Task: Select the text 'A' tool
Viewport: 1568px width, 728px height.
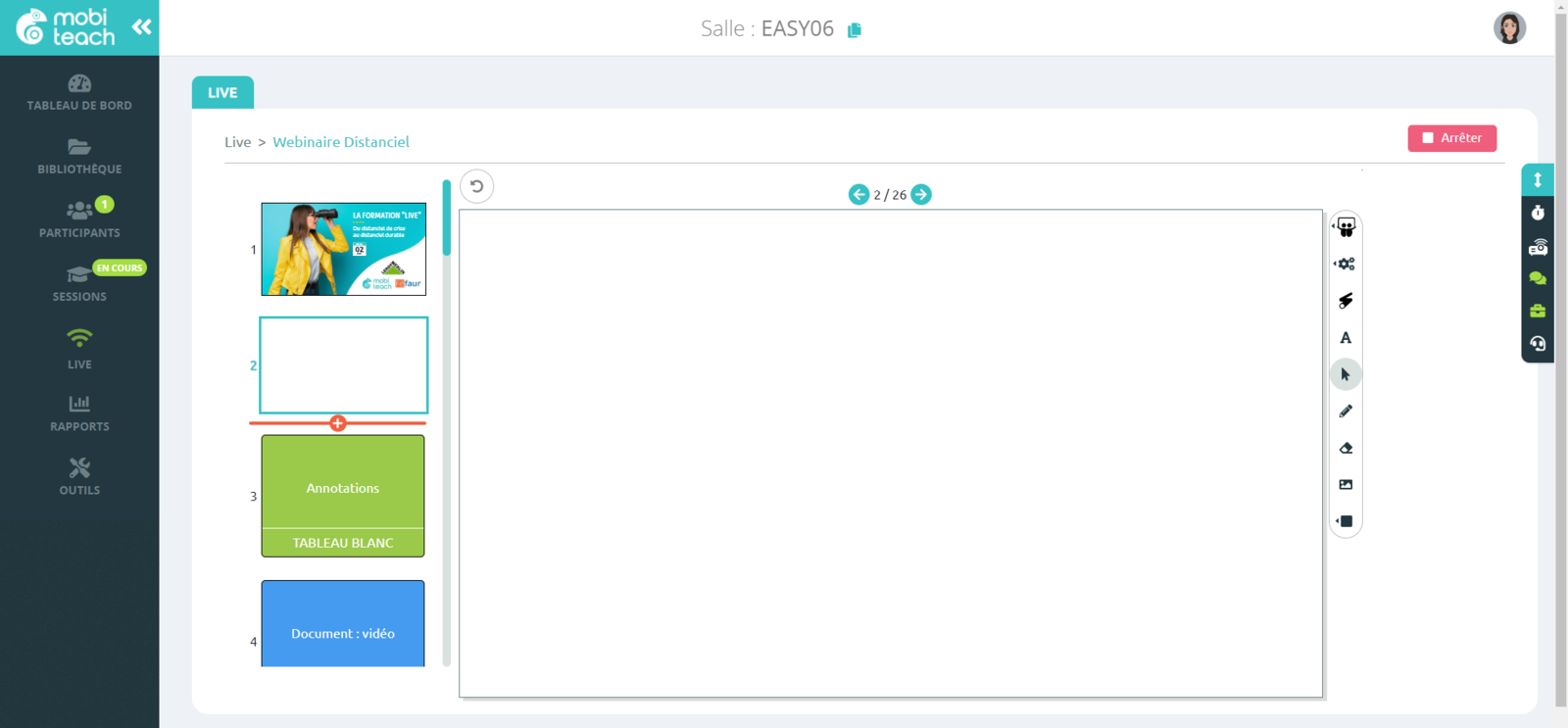Action: [1346, 338]
